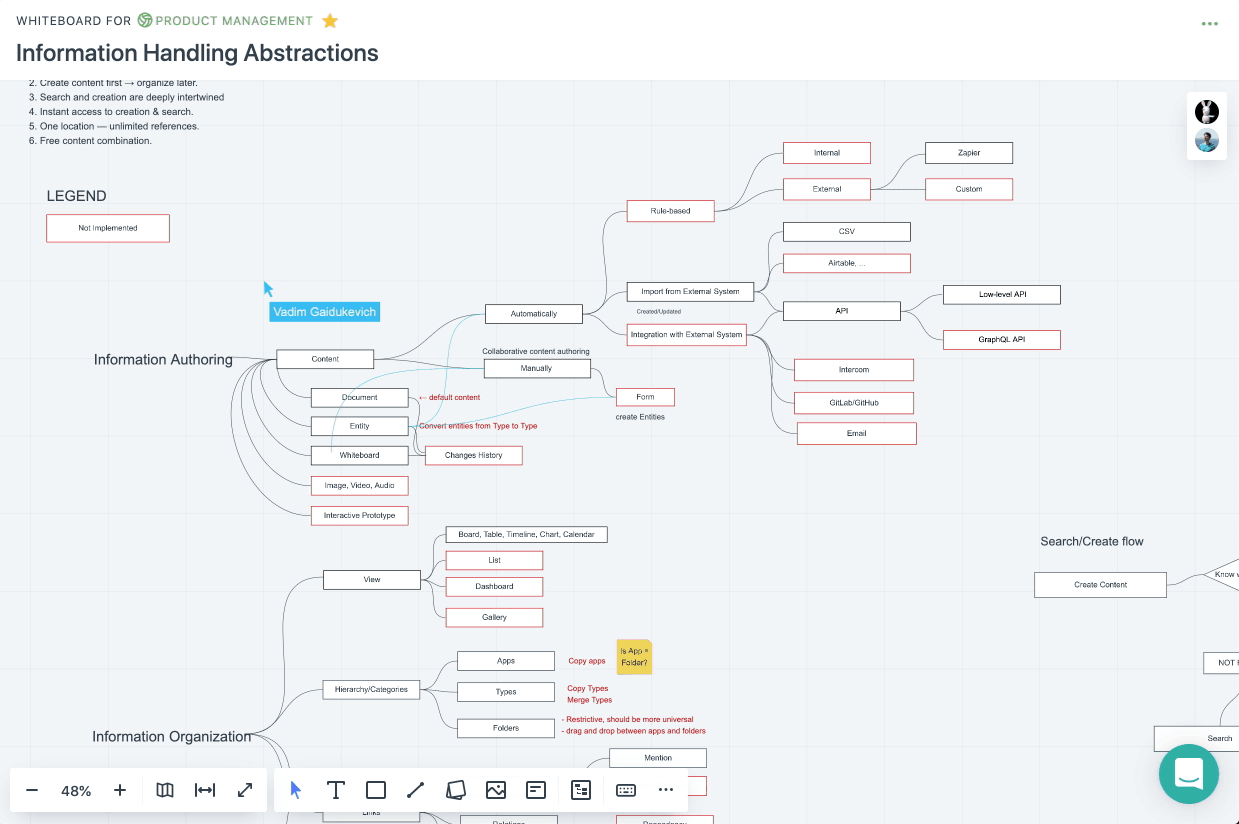This screenshot has height=824, width=1239.
Task: Select the Image insert tool
Action: pos(496,790)
